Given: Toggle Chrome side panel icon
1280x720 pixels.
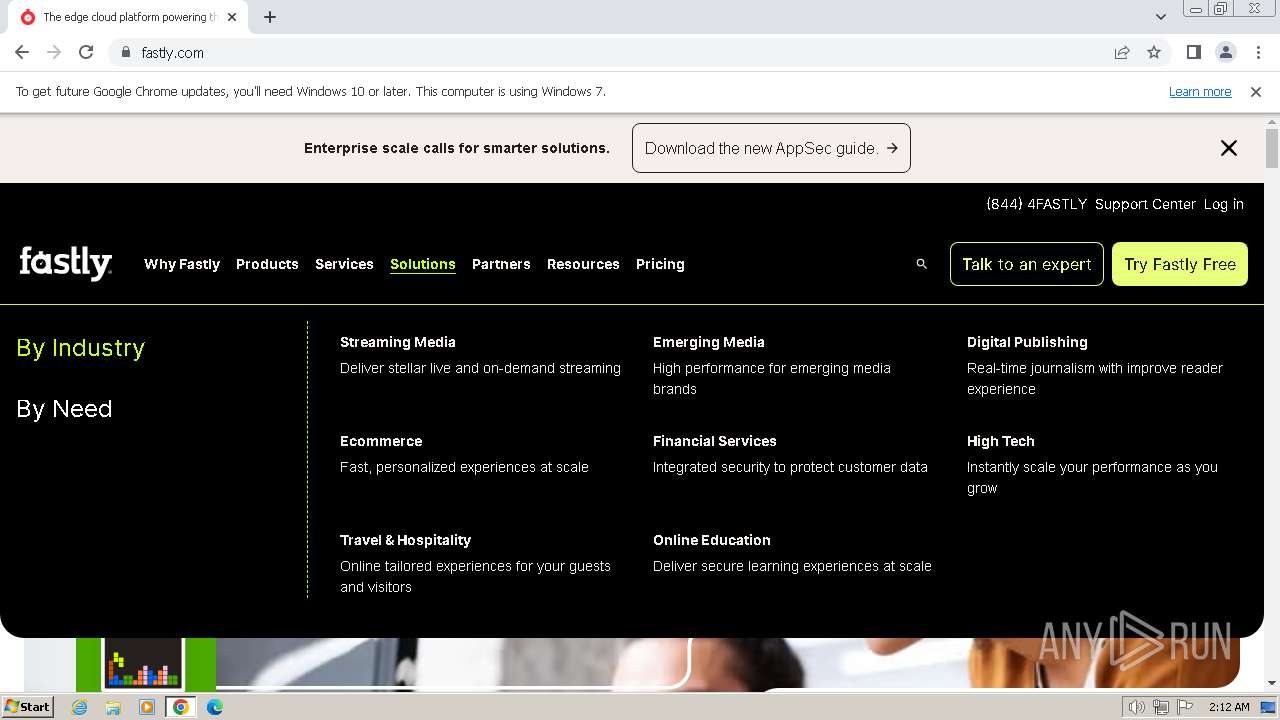Looking at the screenshot, I should pyautogui.click(x=1193, y=53).
